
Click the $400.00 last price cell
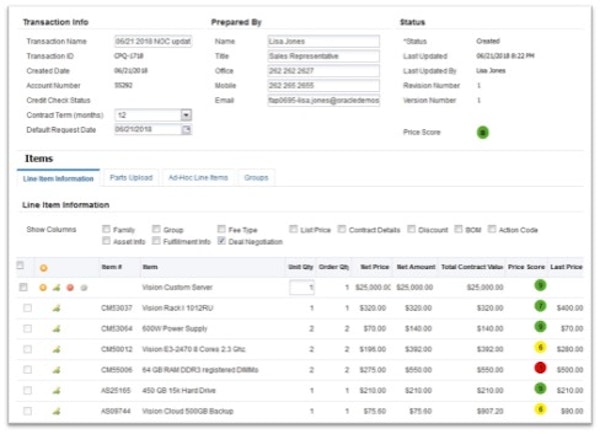[570, 308]
